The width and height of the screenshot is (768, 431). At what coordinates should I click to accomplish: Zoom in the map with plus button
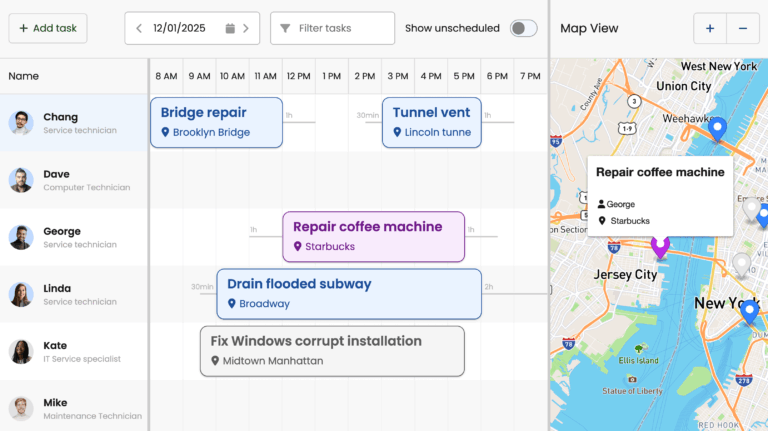pyautogui.click(x=710, y=28)
